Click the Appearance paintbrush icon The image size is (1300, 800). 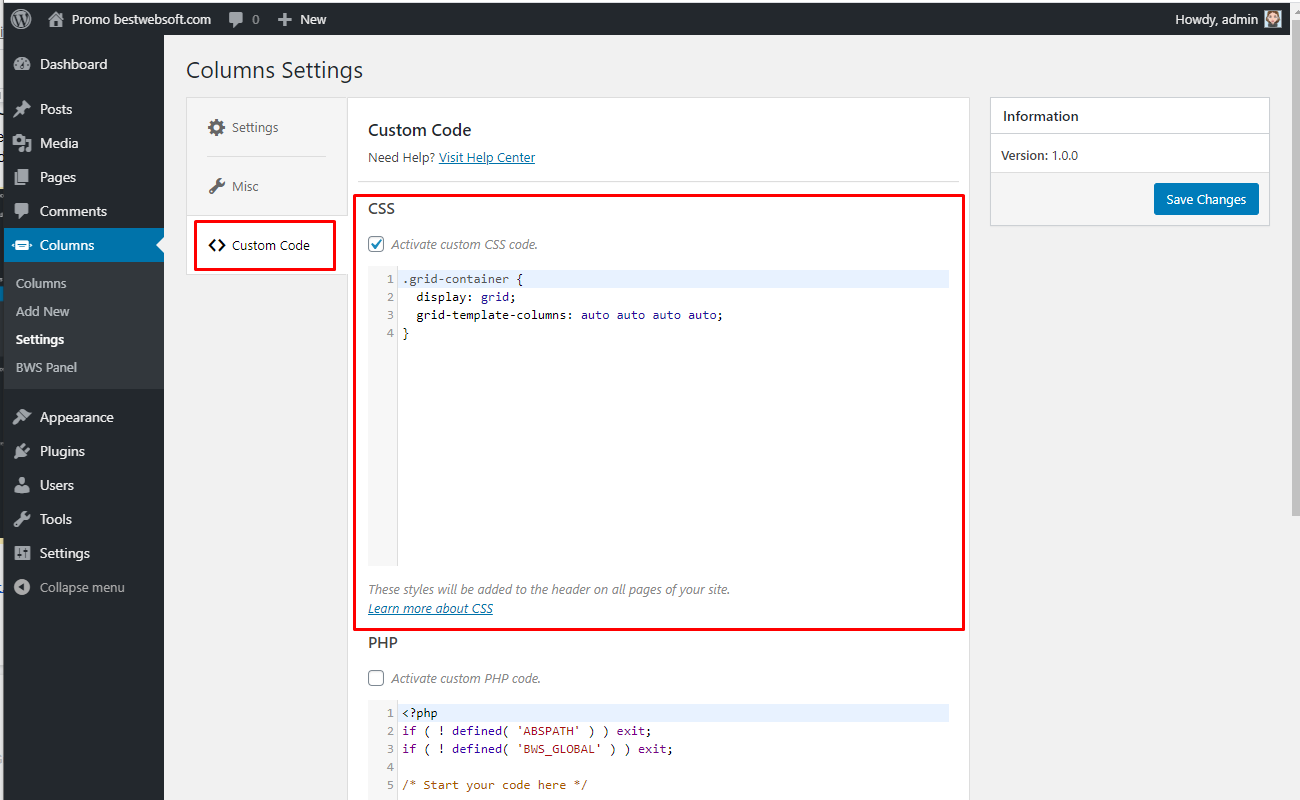[x=22, y=417]
